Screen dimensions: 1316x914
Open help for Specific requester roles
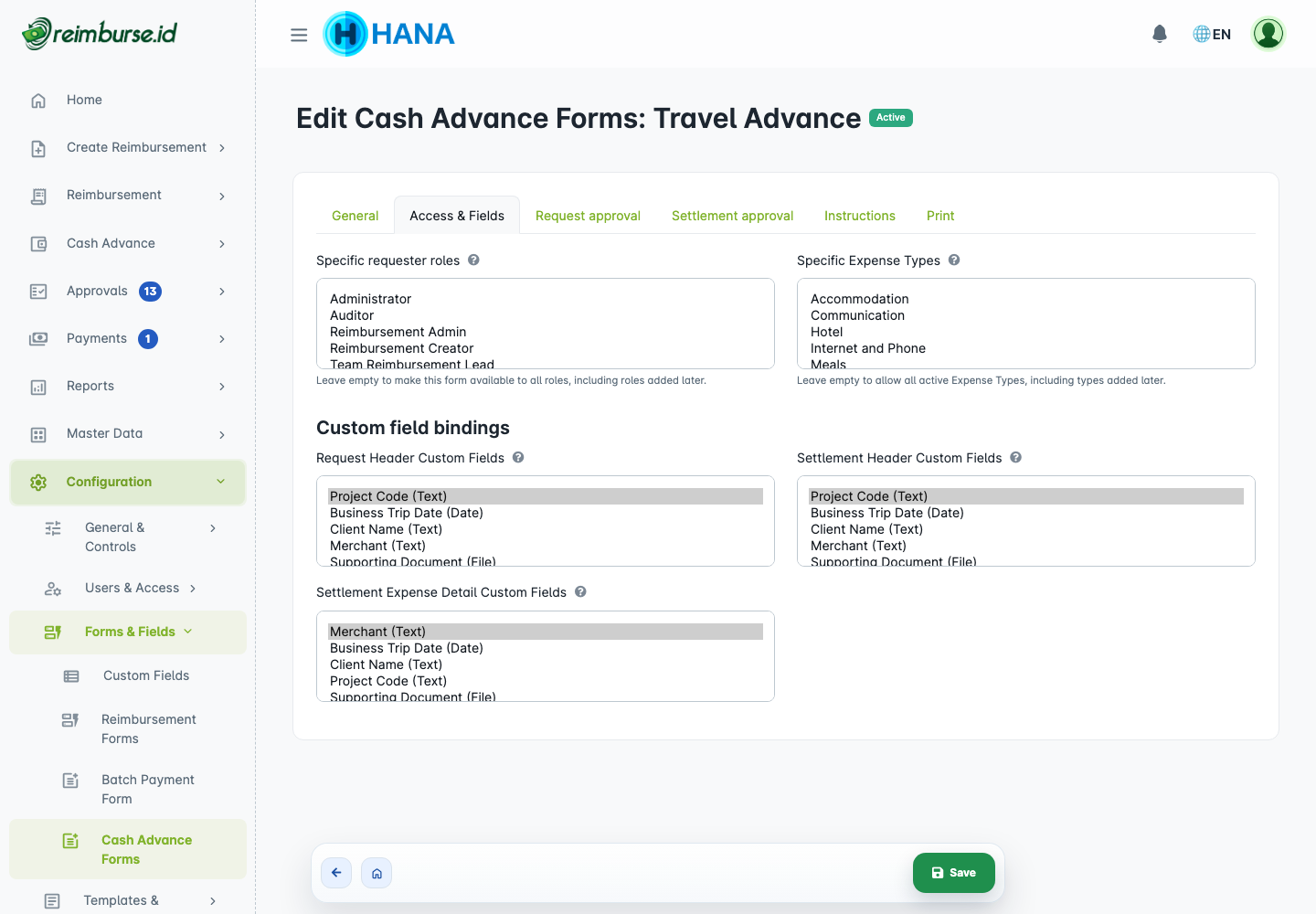coord(473,260)
